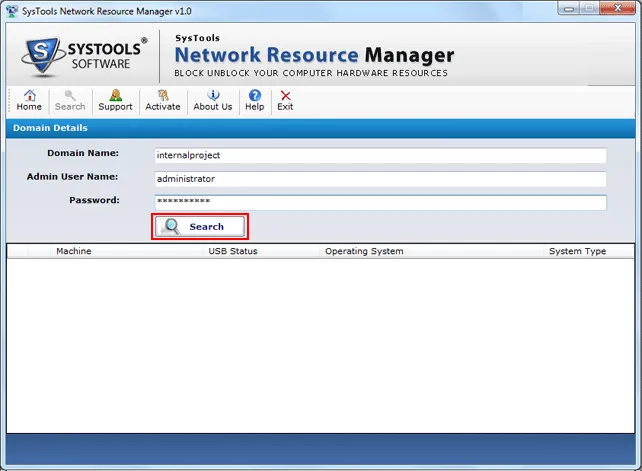Click the application icon in title bar
Image resolution: width=642 pixels, height=471 pixels.
point(12,11)
